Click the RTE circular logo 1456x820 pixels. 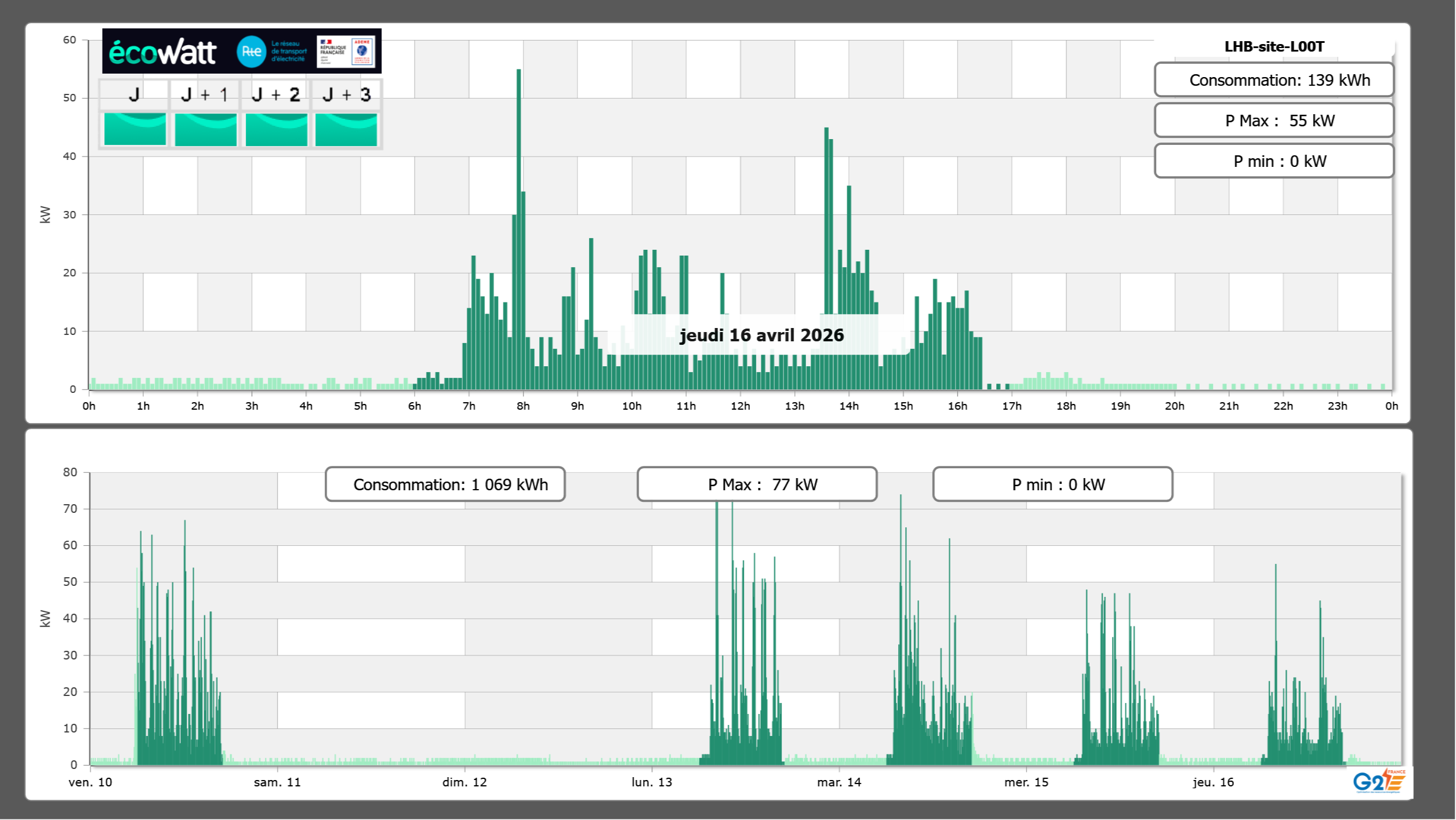(251, 52)
